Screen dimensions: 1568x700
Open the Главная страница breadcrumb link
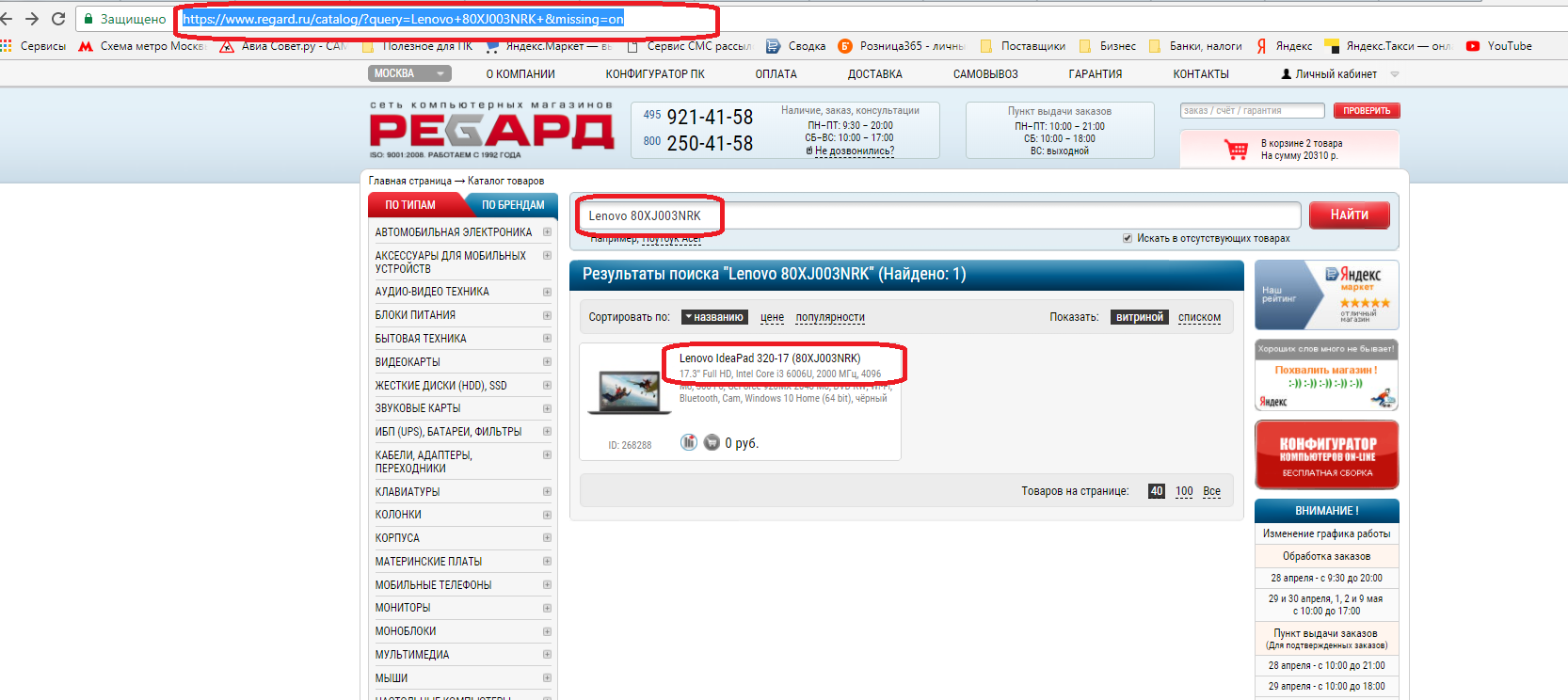coord(410,181)
